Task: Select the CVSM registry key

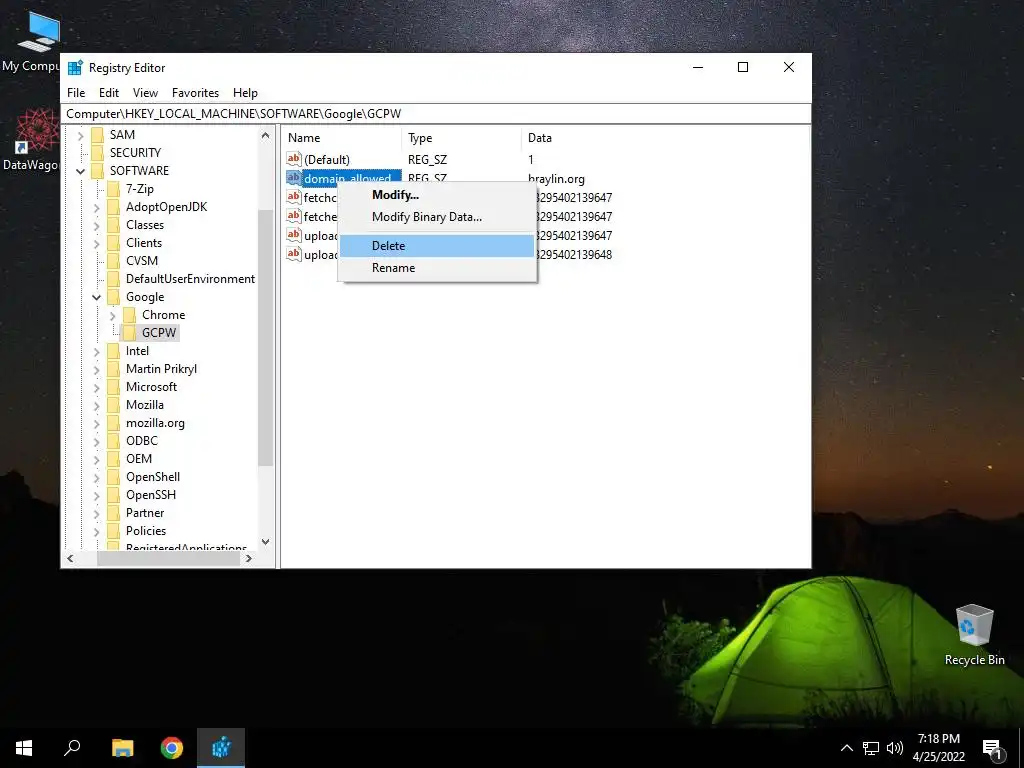Action: tap(142, 261)
